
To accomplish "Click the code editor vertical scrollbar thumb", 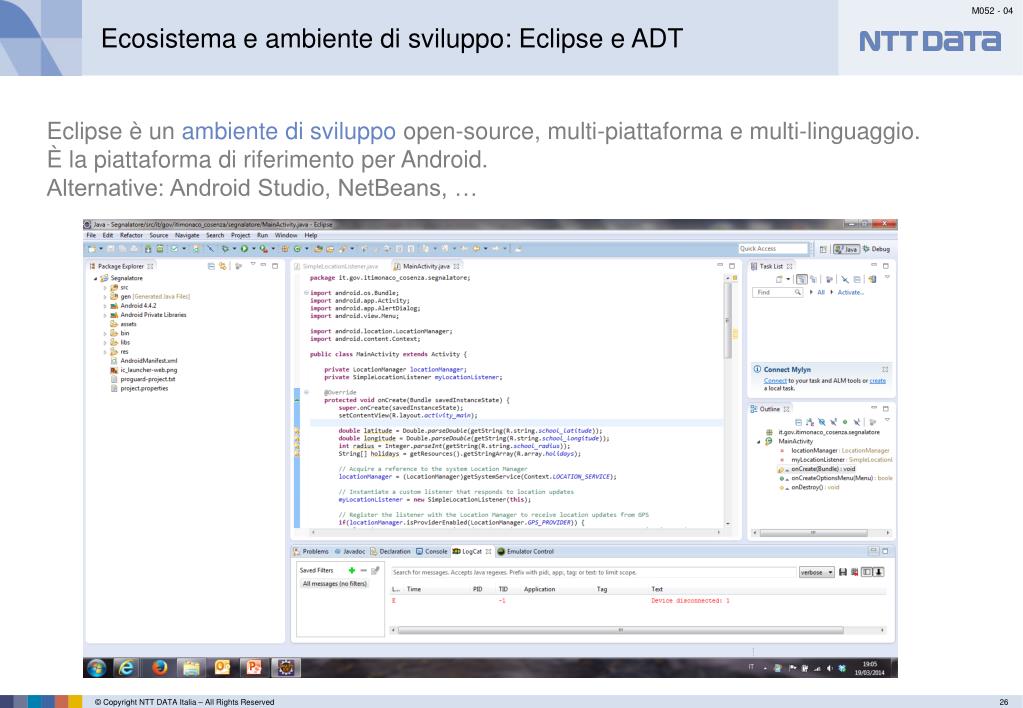I will [x=727, y=320].
